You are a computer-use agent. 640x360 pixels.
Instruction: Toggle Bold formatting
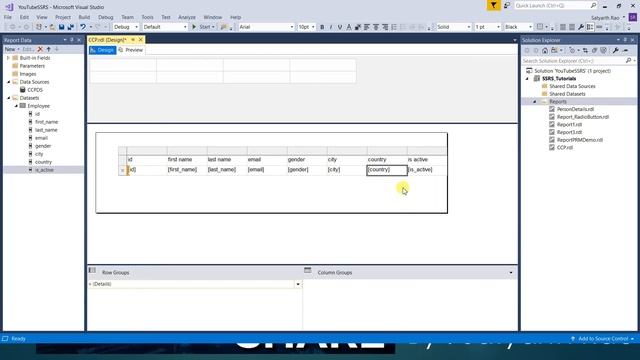click(322, 27)
